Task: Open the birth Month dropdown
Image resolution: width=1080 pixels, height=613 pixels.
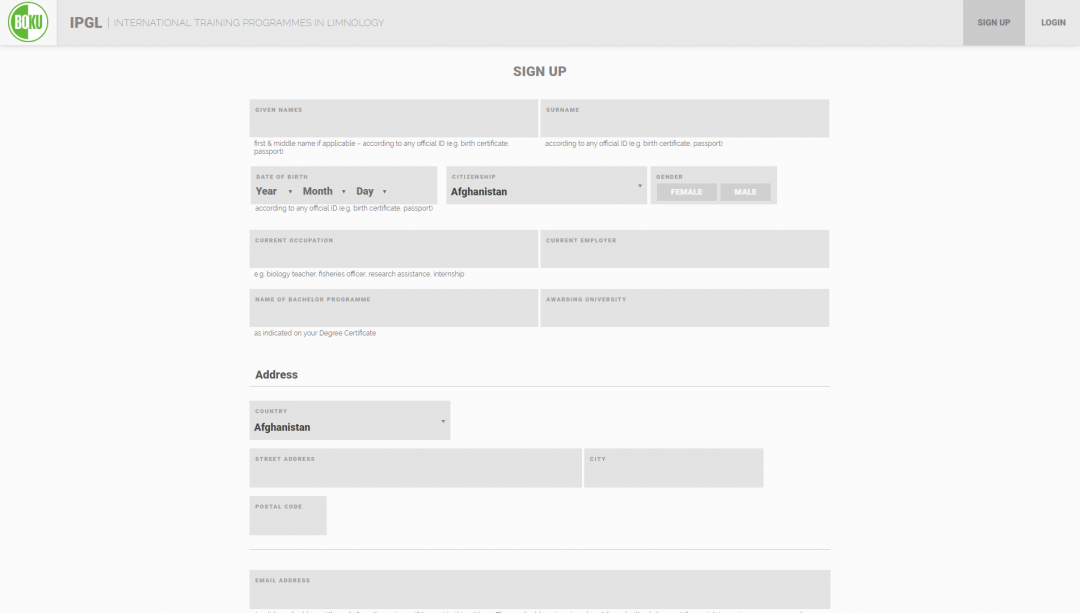Action: [324, 192]
